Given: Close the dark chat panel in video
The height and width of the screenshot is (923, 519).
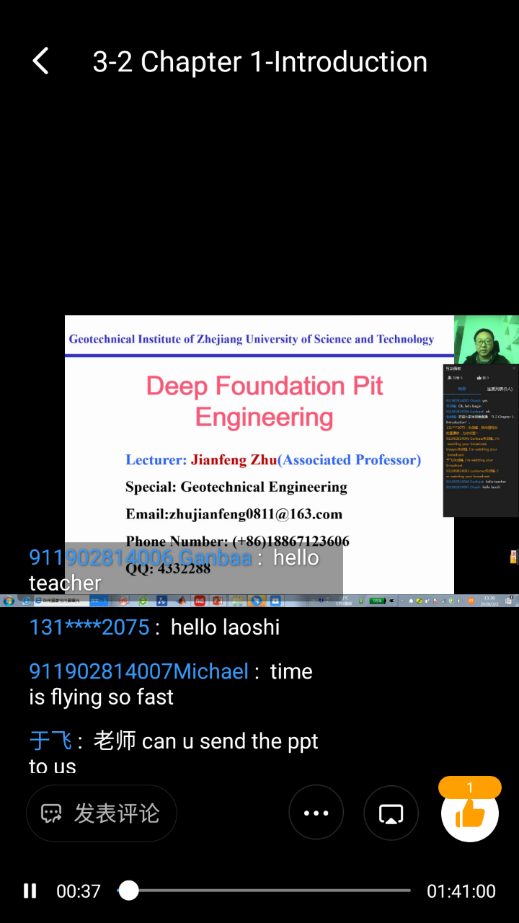Looking at the screenshot, I should pyautogui.click(x=514, y=368).
